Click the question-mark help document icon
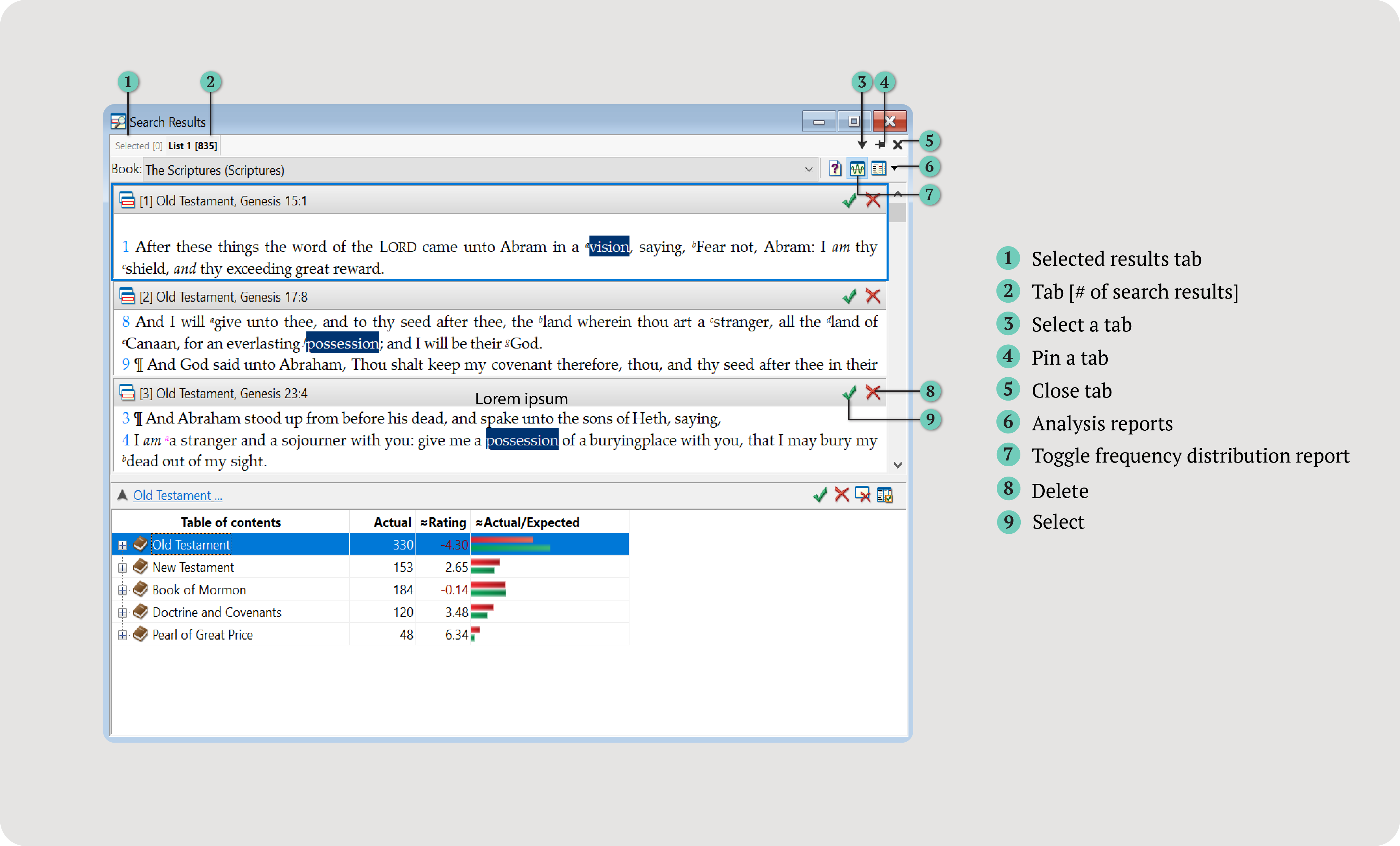 835,169
